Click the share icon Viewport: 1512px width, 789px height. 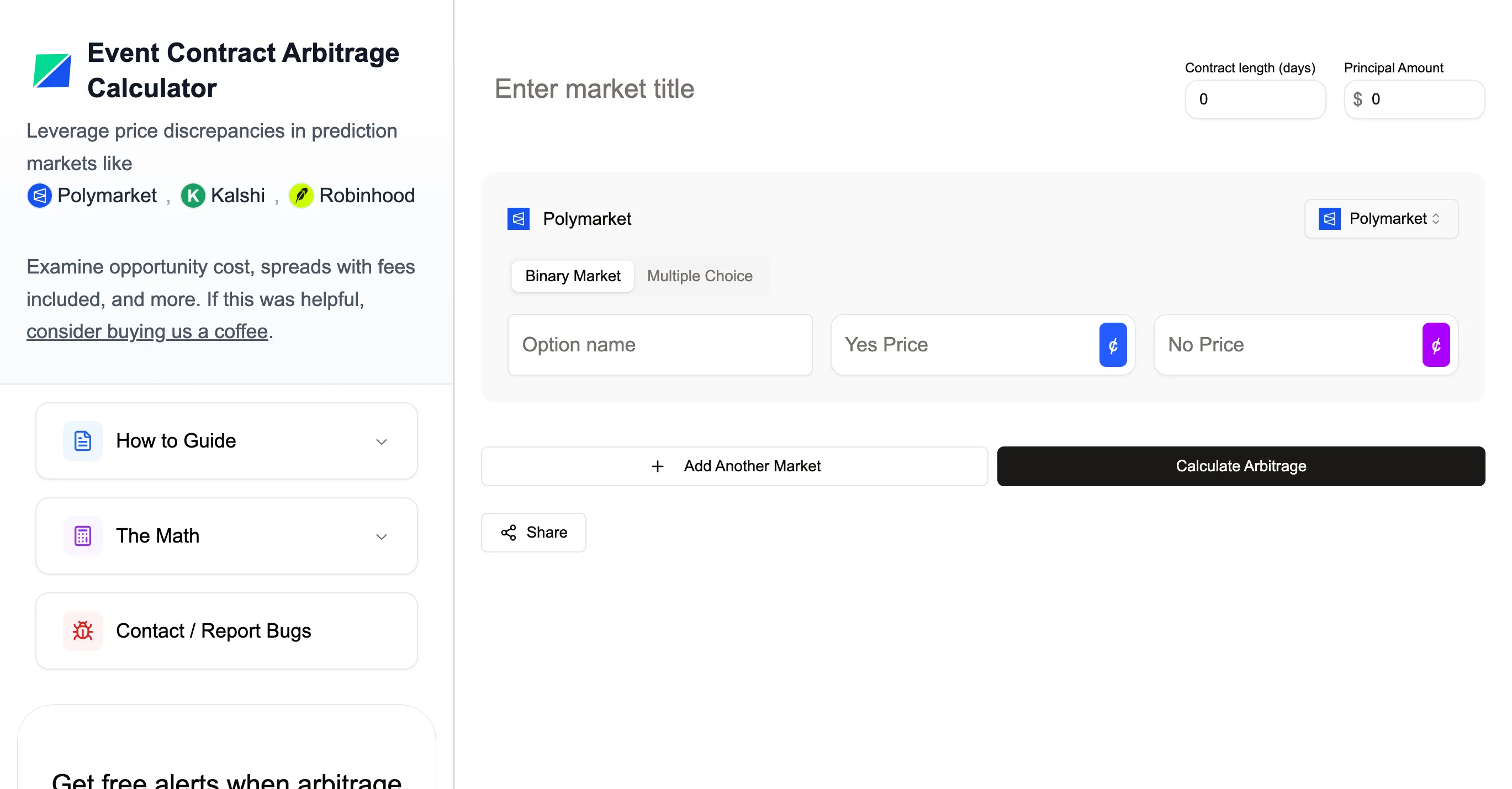coord(508,533)
